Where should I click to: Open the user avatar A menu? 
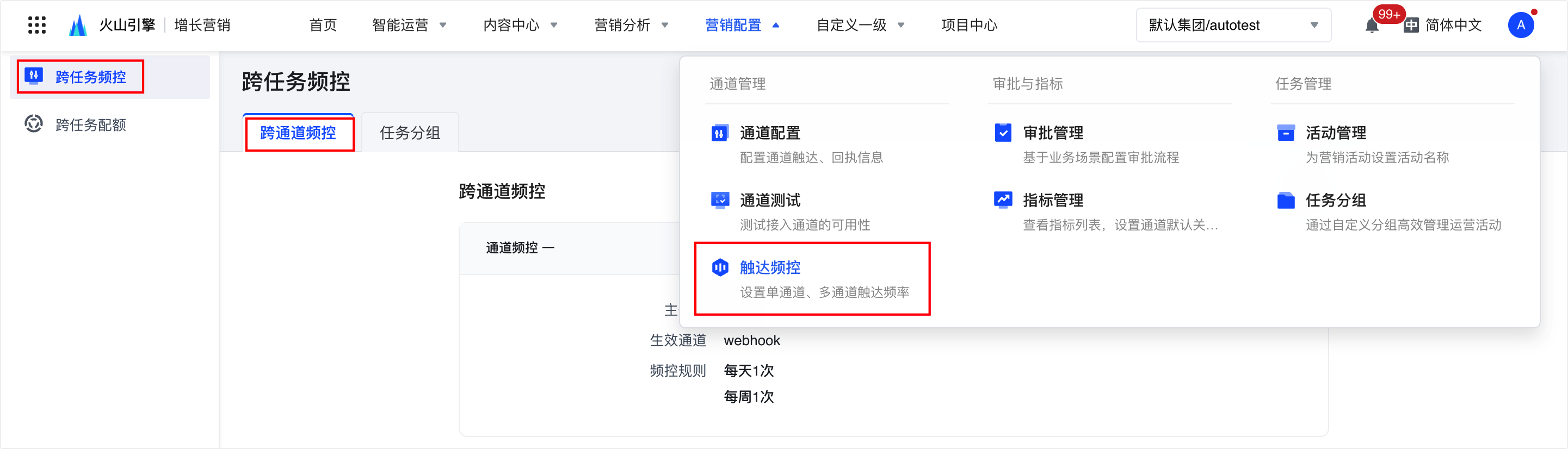pyautogui.click(x=1521, y=25)
